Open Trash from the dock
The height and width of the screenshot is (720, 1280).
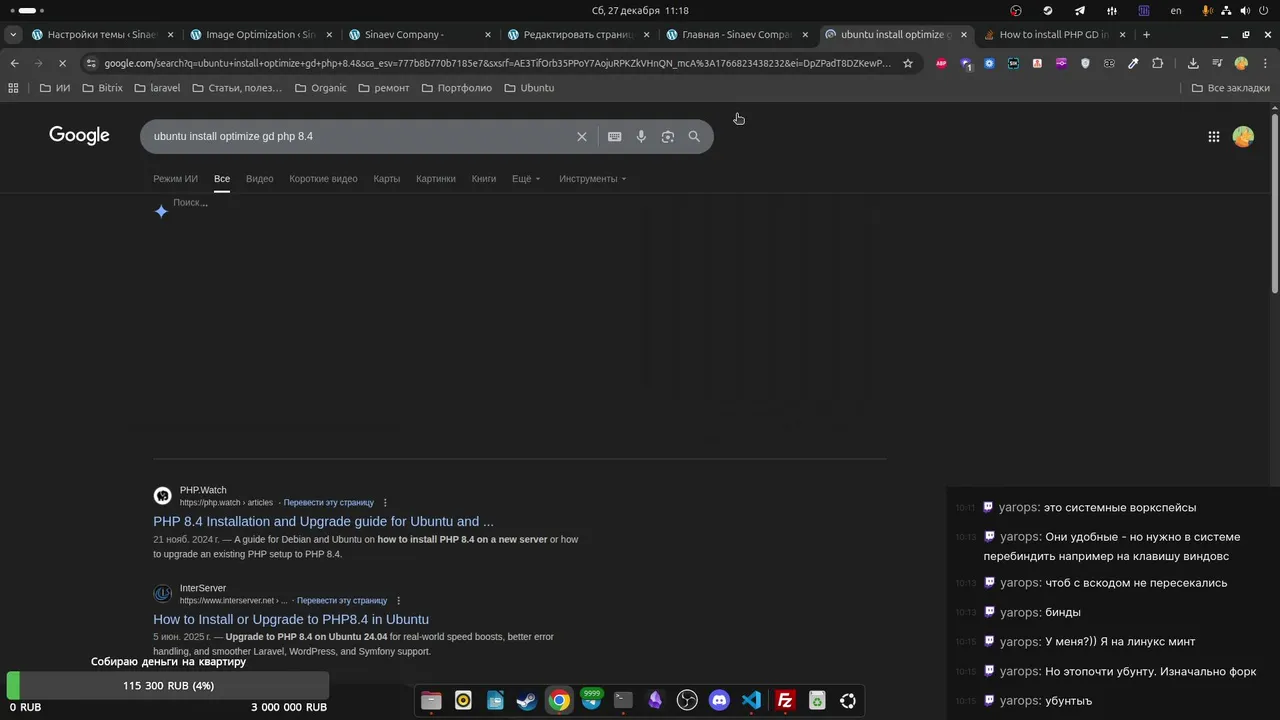pyautogui.click(x=817, y=701)
